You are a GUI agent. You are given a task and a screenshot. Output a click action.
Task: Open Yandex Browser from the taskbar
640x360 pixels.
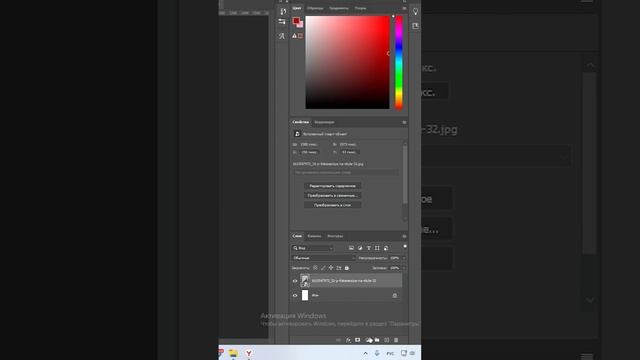(249, 353)
